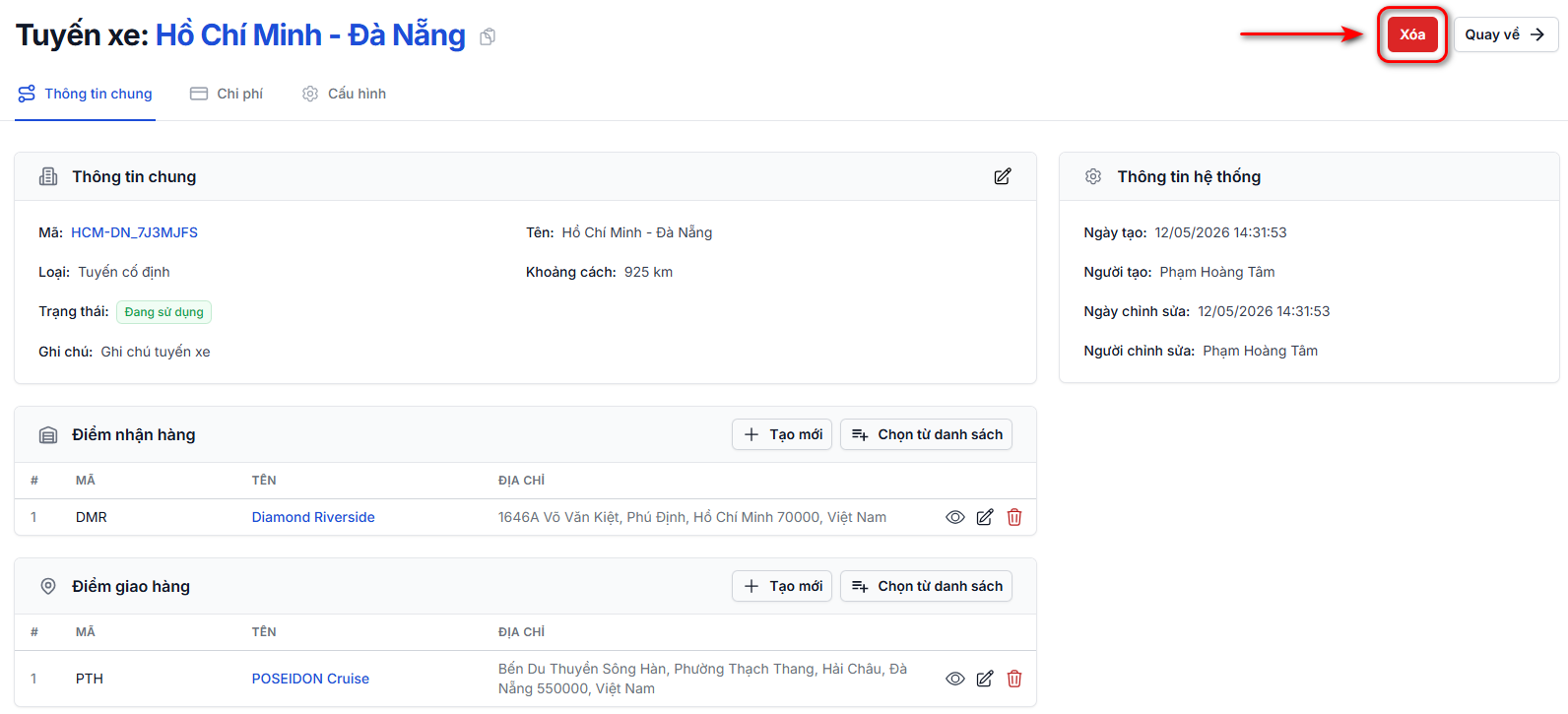Click the Bến Du Thuyền Sông Hàn address
Screen dimensions: 1568x714
click(702, 679)
